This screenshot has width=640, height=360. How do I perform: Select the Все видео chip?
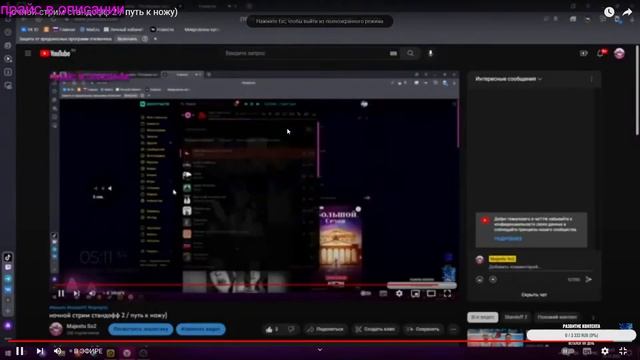pos(482,317)
